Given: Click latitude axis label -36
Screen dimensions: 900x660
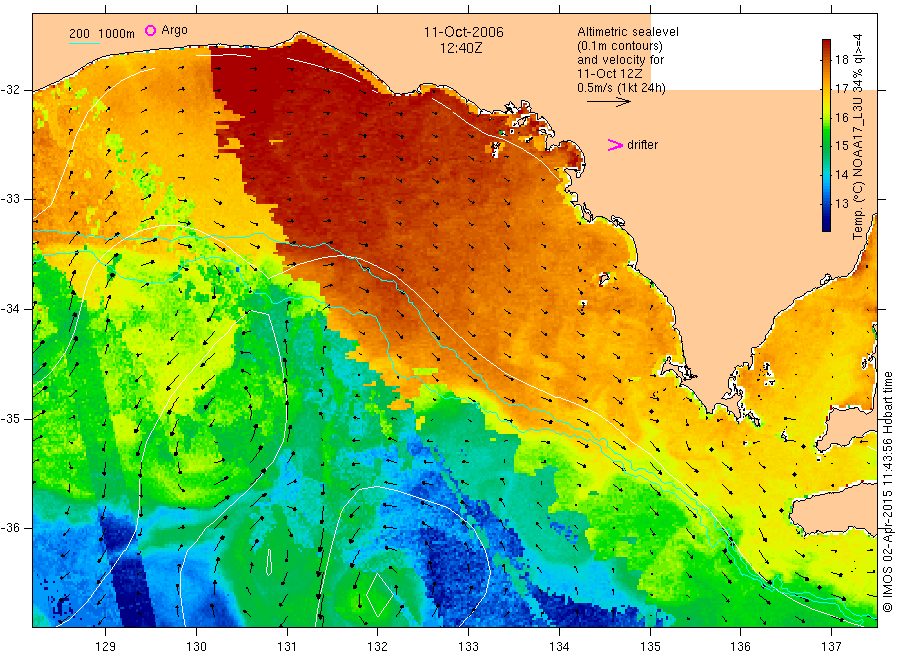Looking at the screenshot, I should (10, 527).
